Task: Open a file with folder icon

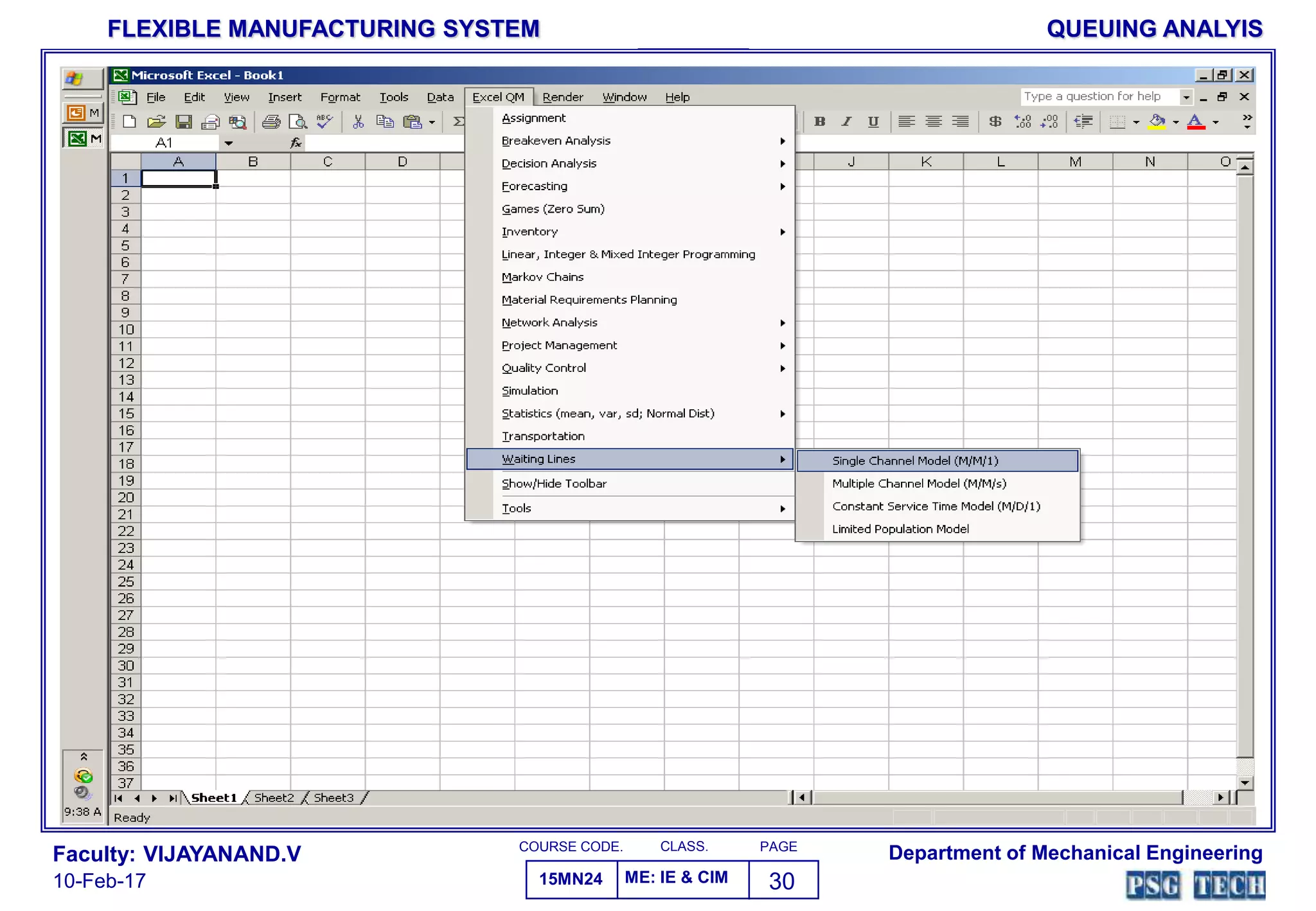Action: click(156, 122)
